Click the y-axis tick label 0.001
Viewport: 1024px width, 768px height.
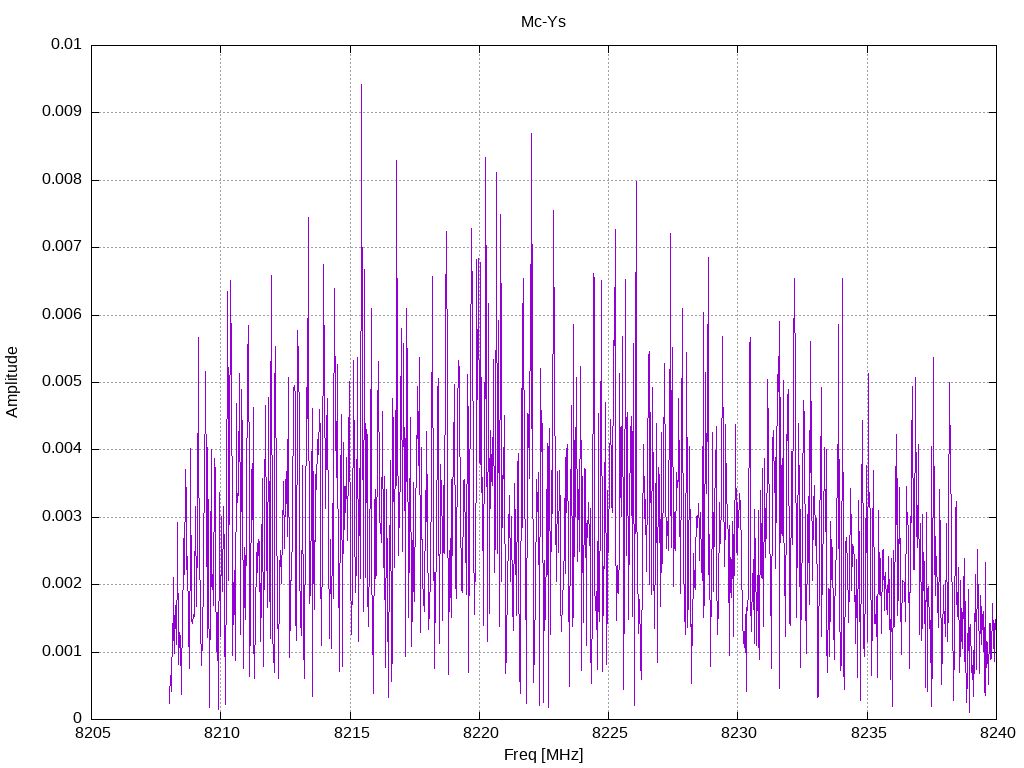point(62,652)
